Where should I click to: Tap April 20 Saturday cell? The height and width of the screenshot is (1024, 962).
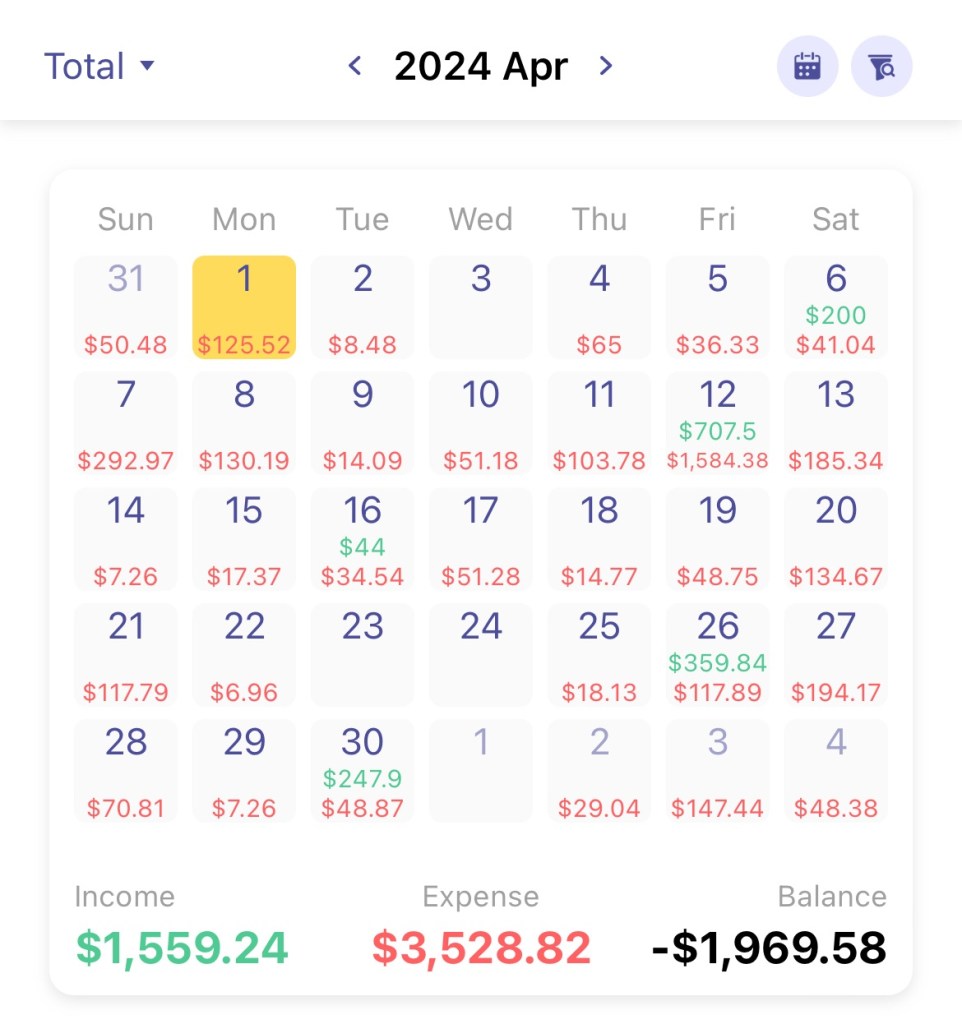point(836,539)
